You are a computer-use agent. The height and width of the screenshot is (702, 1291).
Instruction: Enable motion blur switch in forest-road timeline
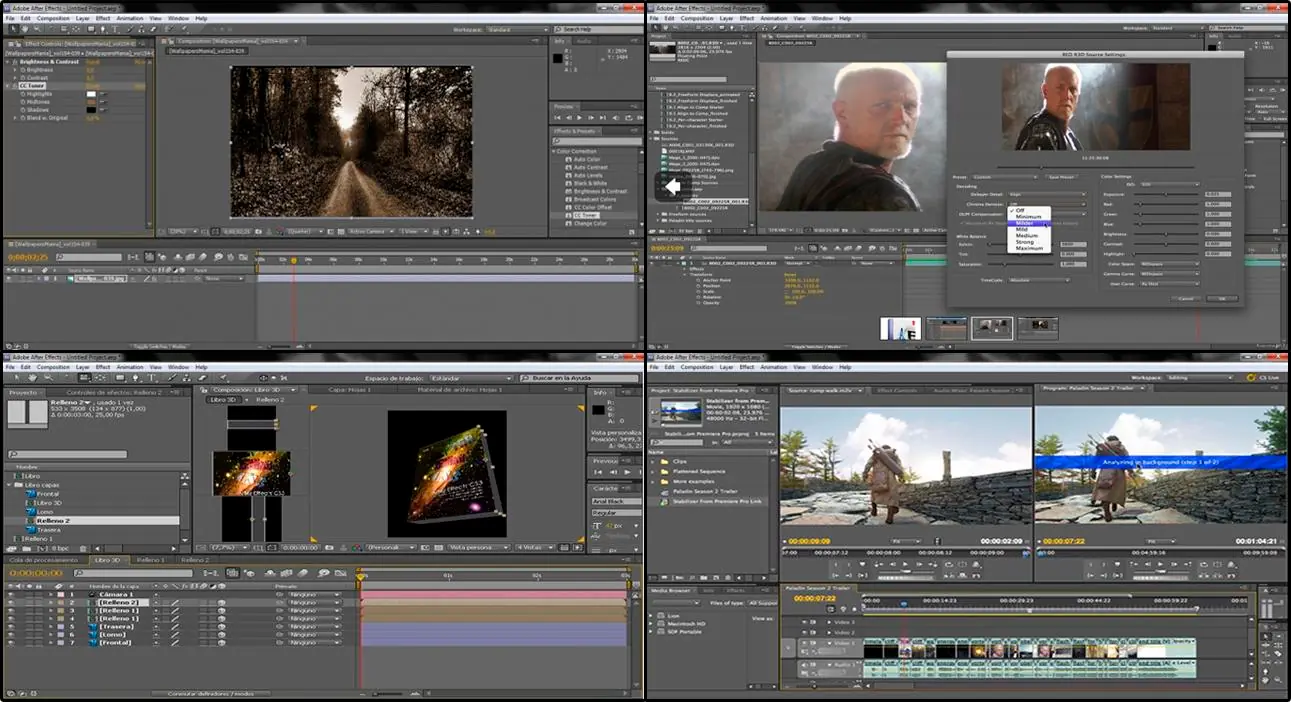tap(203, 257)
